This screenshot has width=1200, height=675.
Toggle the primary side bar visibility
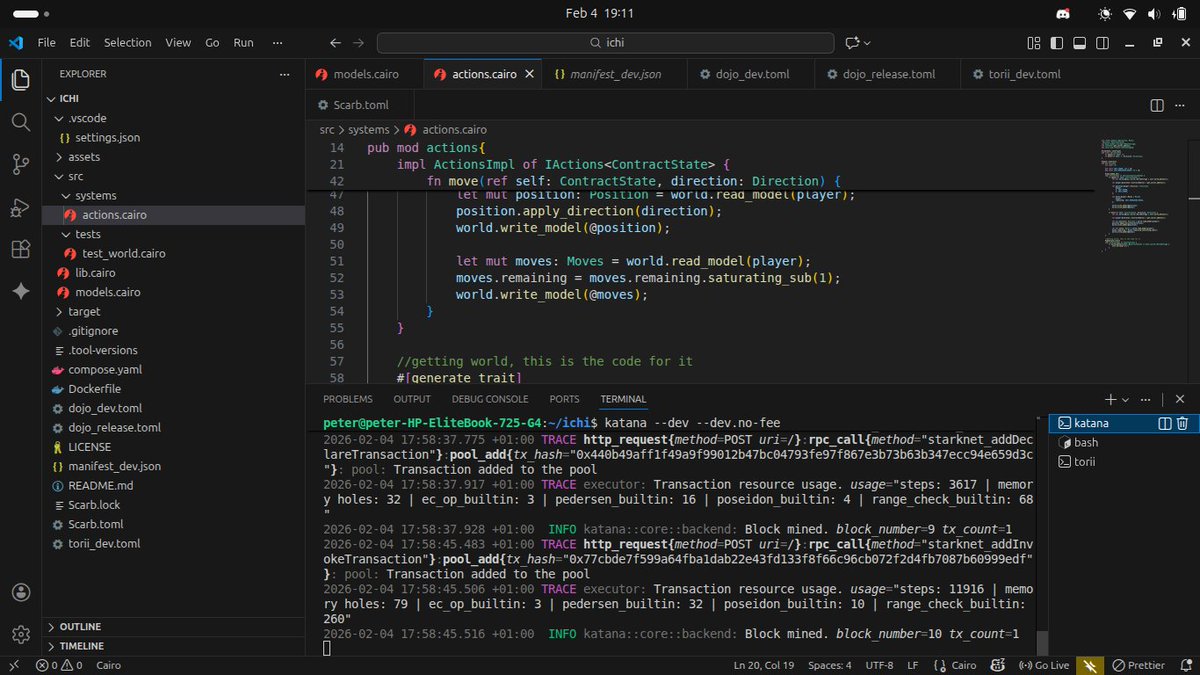pyautogui.click(x=1057, y=43)
